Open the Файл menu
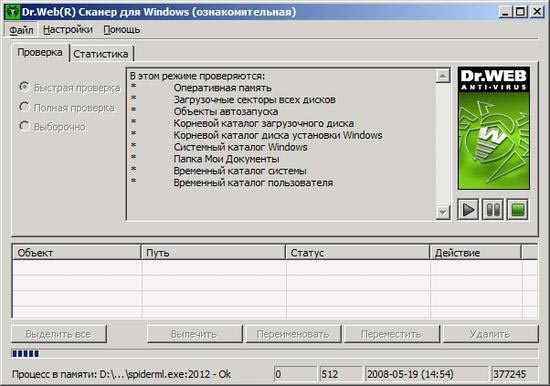This screenshot has height=386, width=550. click(x=21, y=30)
